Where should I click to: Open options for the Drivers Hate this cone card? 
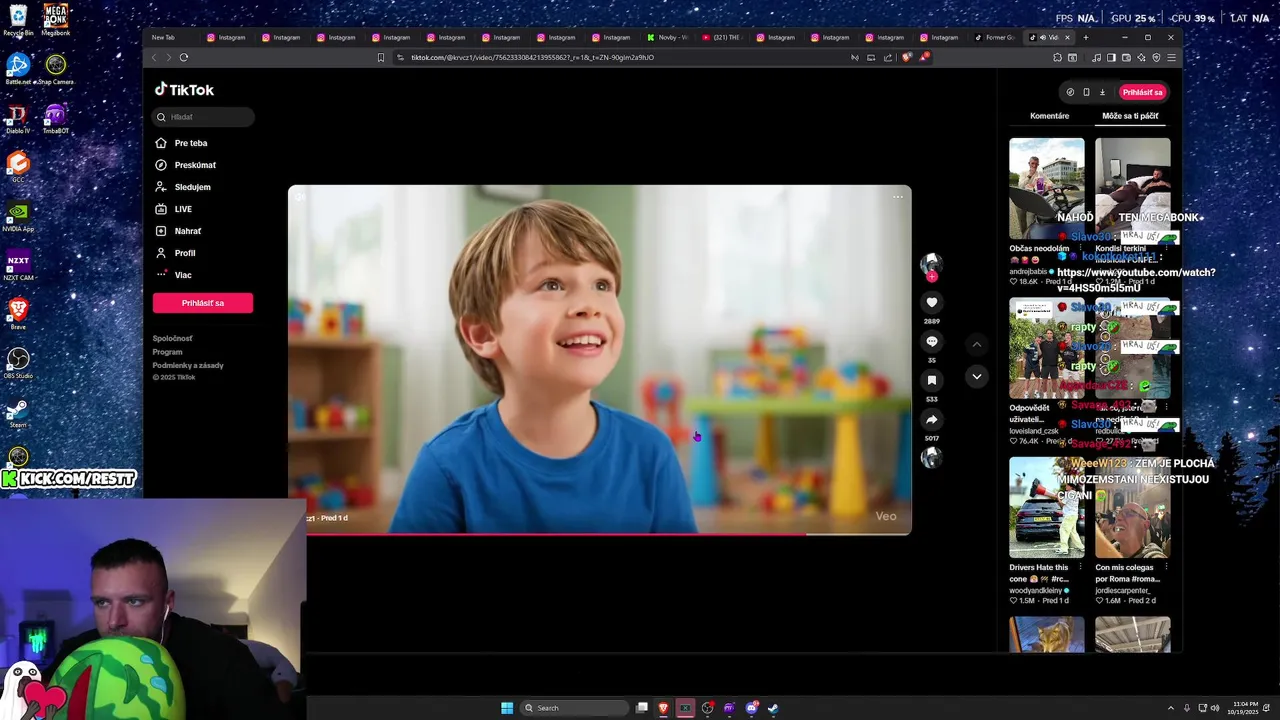(x=1080, y=567)
